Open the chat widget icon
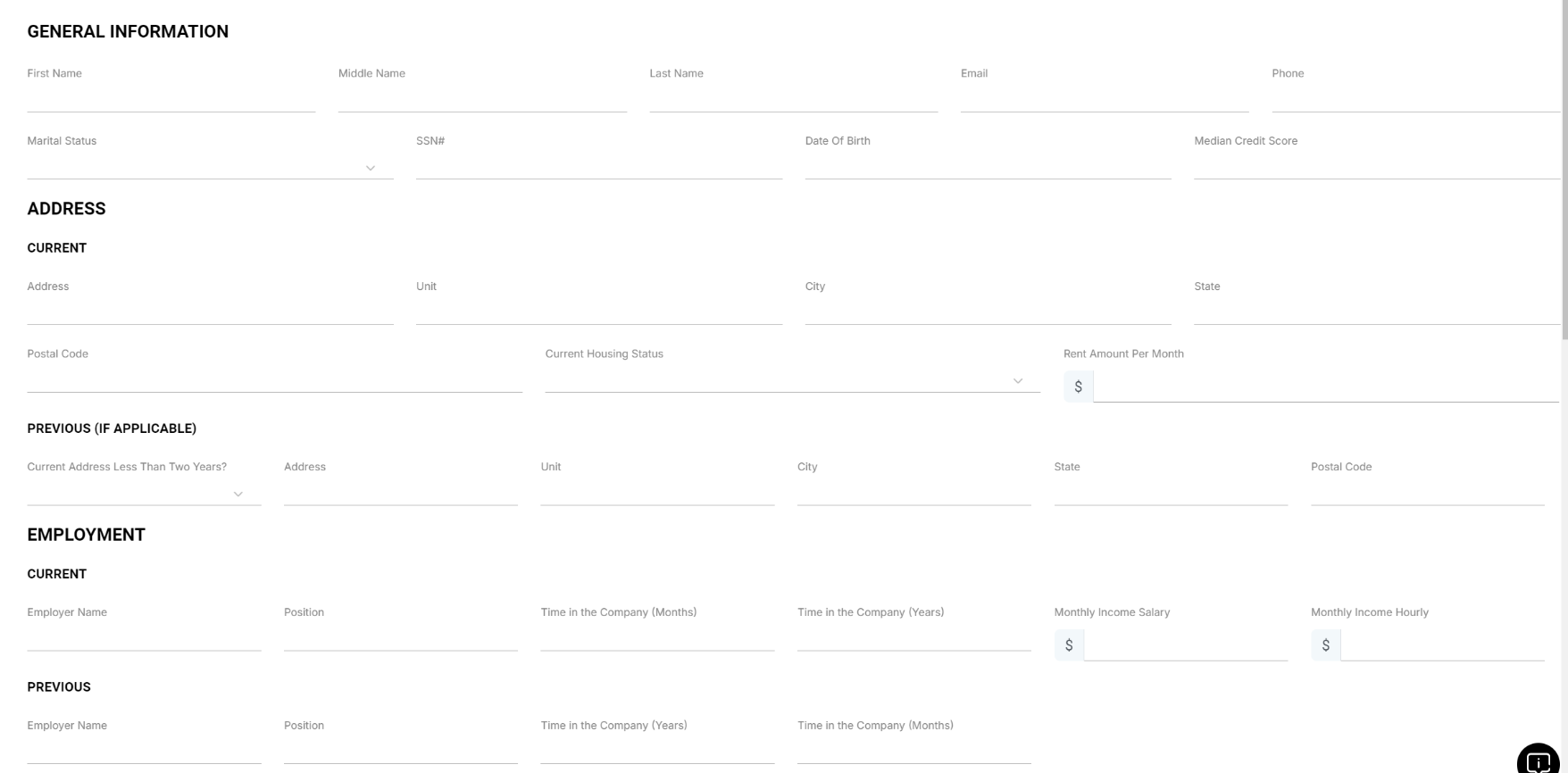1568x773 pixels. click(x=1538, y=761)
